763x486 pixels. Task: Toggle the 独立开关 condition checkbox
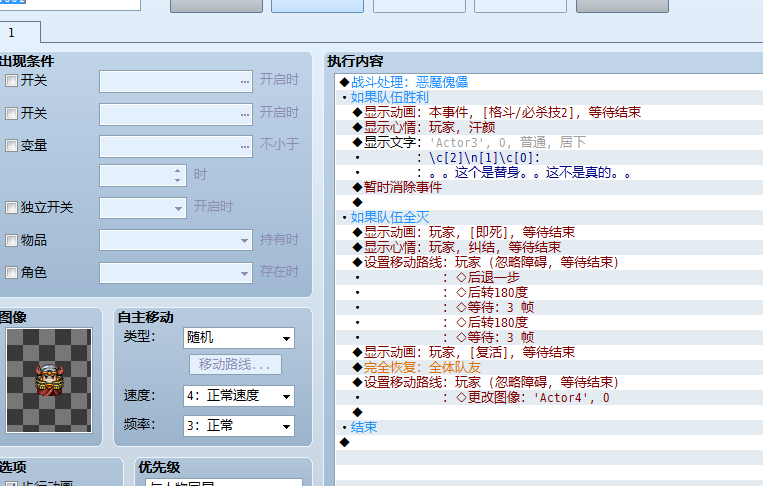tap(12, 208)
